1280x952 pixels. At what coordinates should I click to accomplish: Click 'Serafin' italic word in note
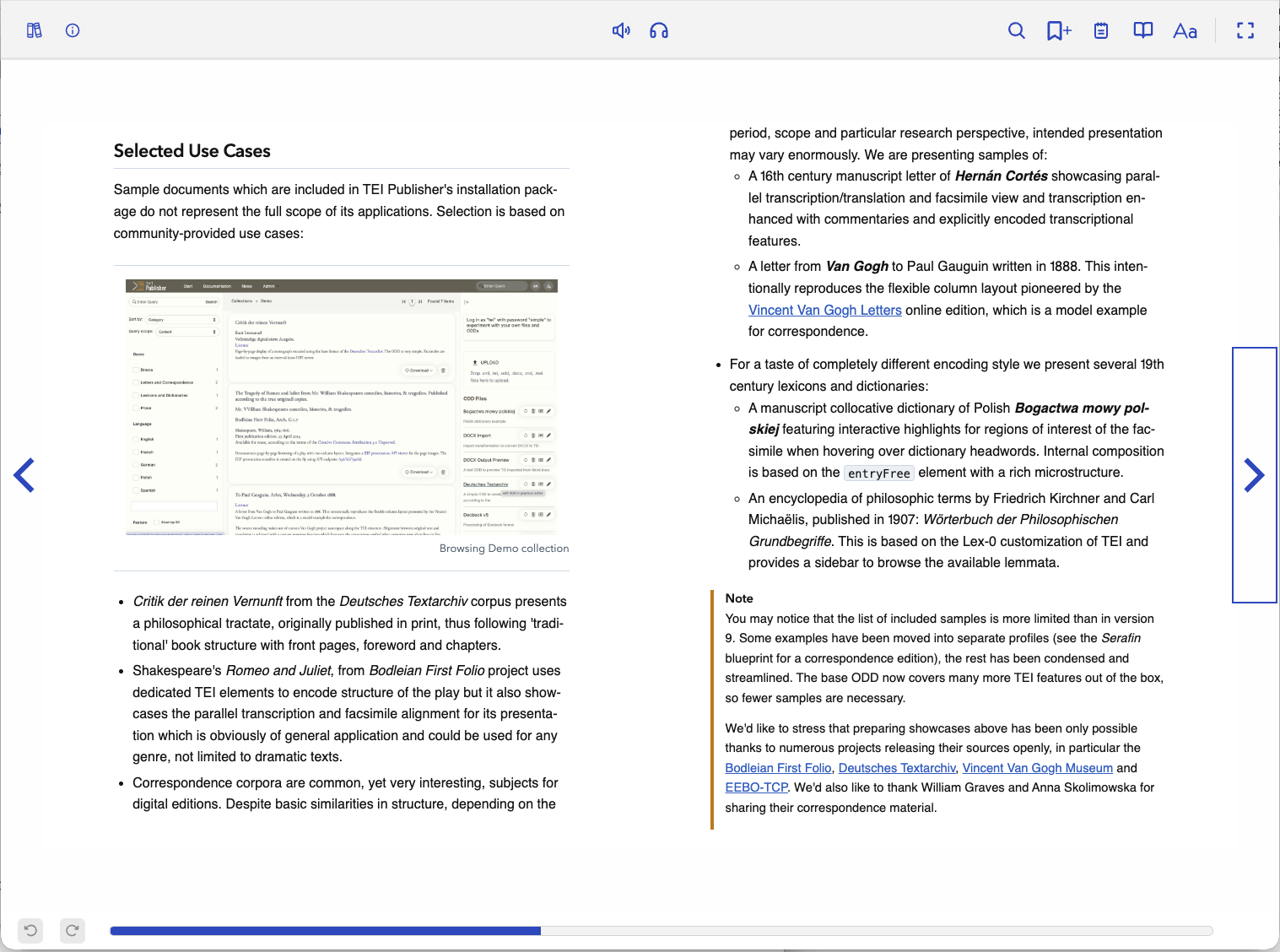(1121, 638)
